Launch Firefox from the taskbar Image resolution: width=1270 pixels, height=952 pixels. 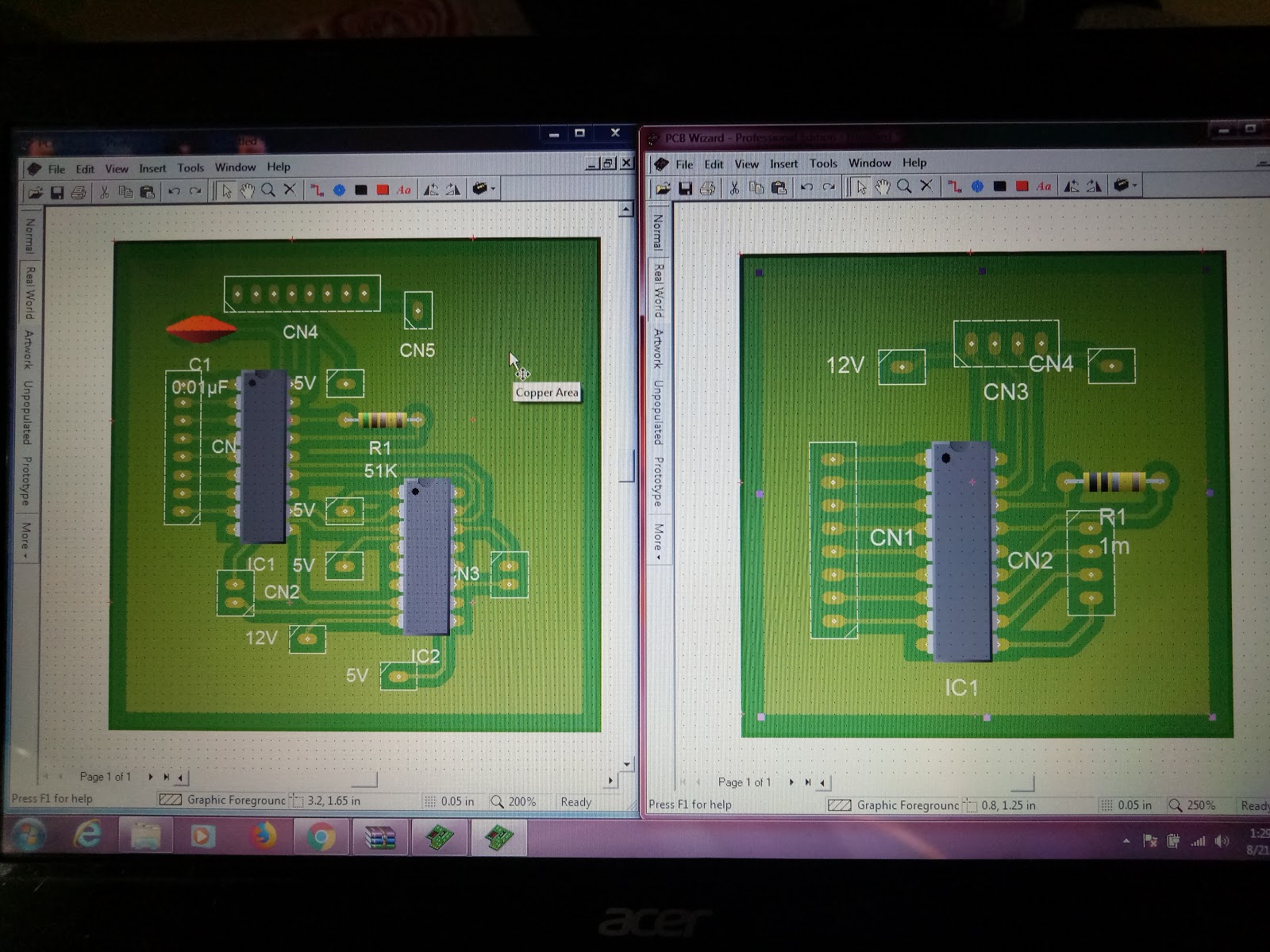click(x=264, y=837)
